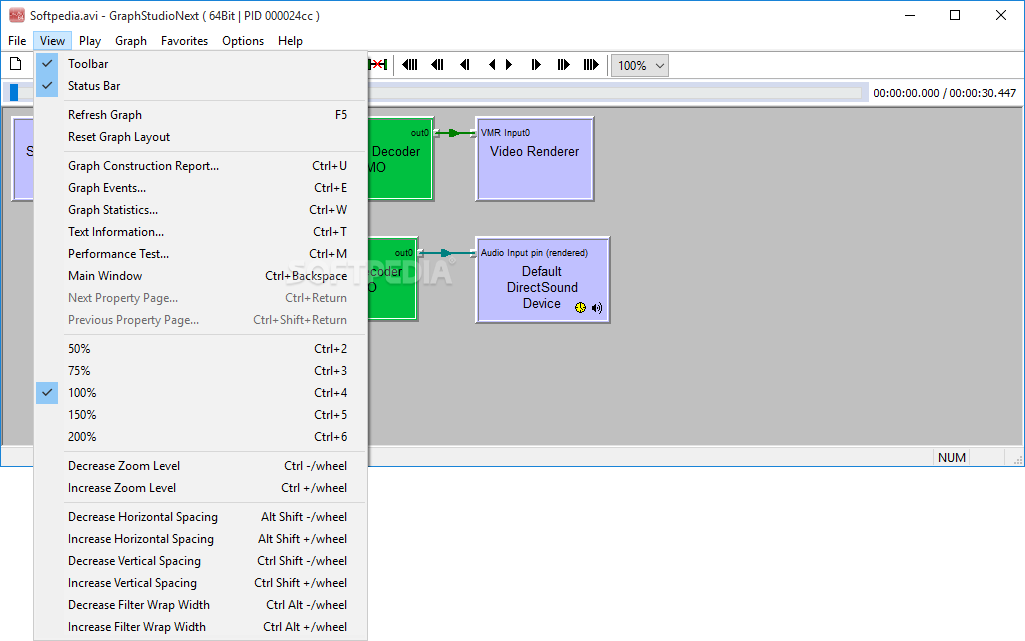Open the 100% zoom dropdown in toolbar

point(640,65)
